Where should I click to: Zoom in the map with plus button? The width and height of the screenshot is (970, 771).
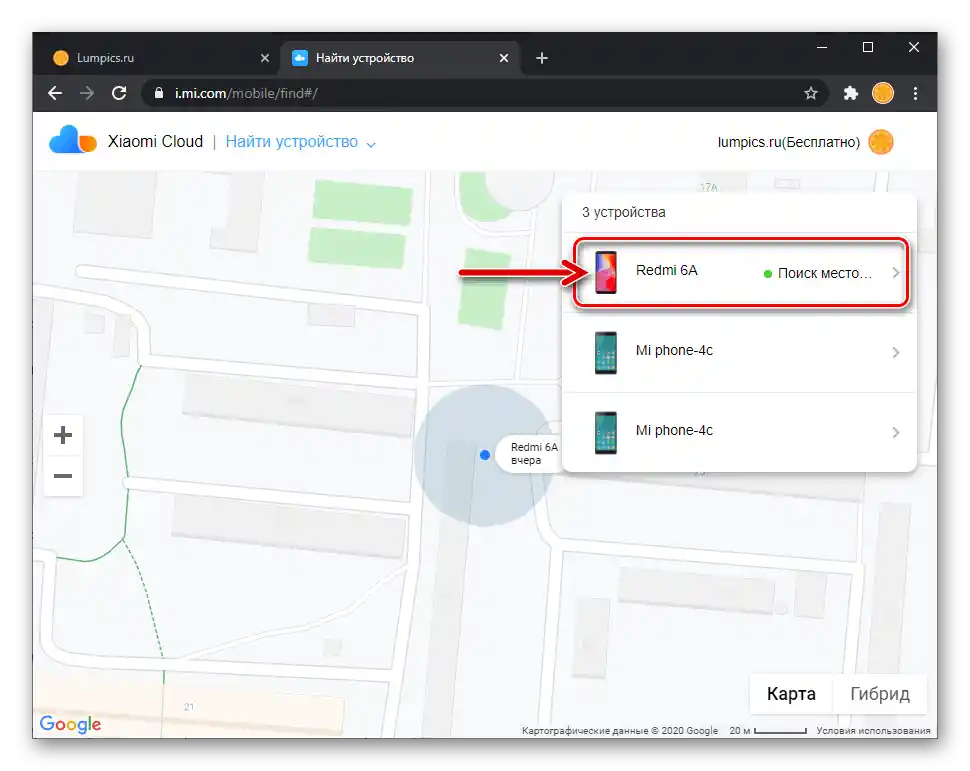coord(63,435)
